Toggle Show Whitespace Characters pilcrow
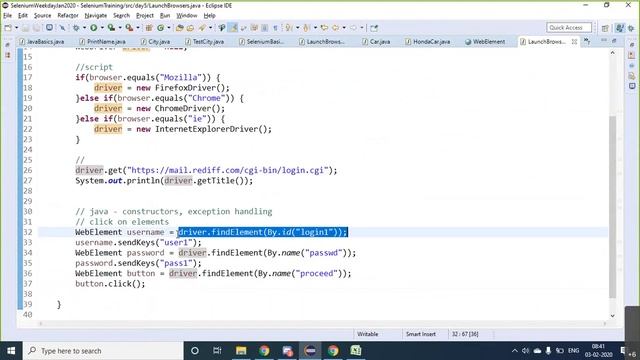 [x=276, y=28]
